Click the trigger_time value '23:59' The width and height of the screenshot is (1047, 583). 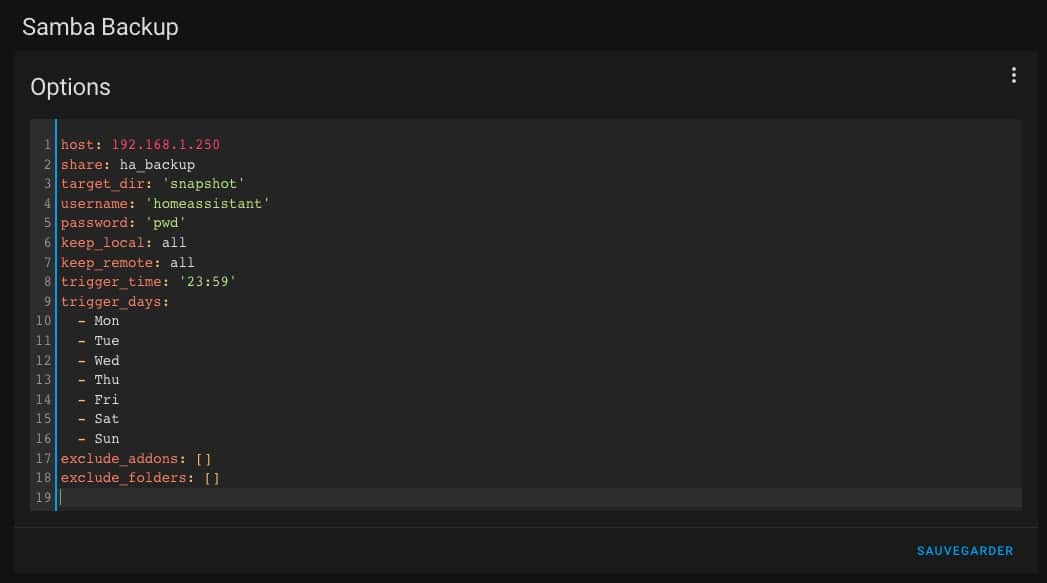[x=208, y=282]
